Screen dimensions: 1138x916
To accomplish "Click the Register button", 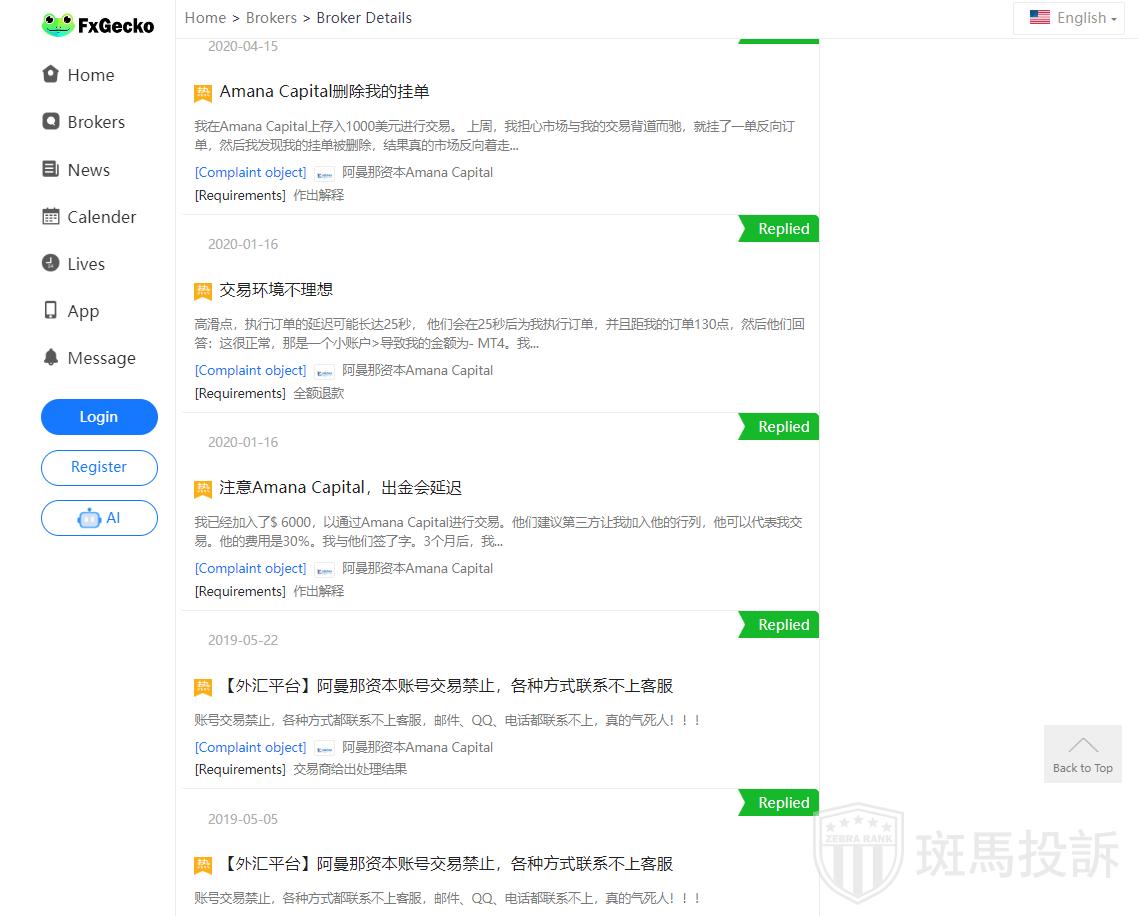I will click(x=99, y=467).
